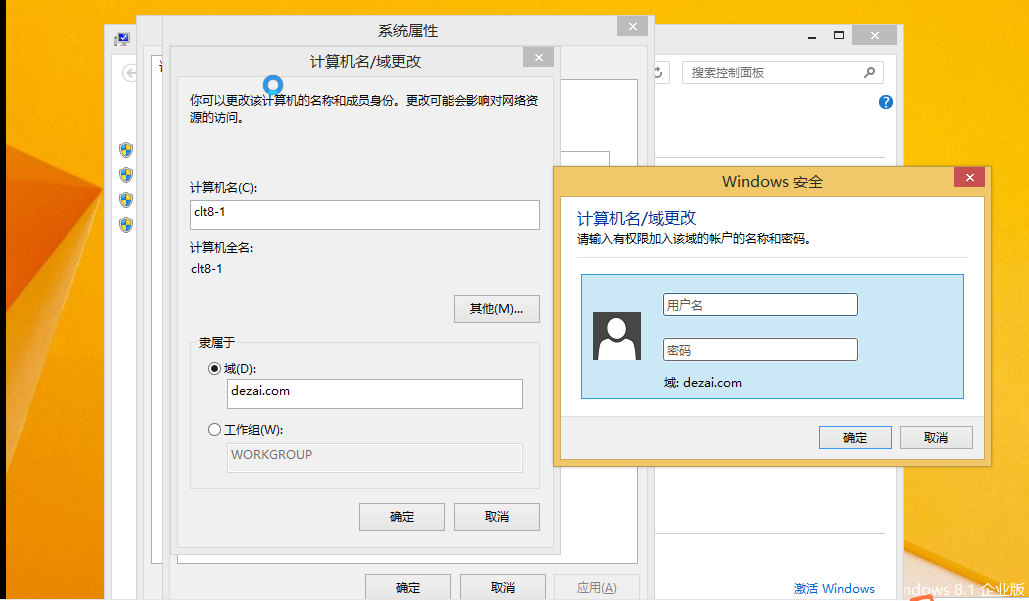Click the system icon in Control Panel title bar
The image size is (1029, 601).
coord(122,39)
